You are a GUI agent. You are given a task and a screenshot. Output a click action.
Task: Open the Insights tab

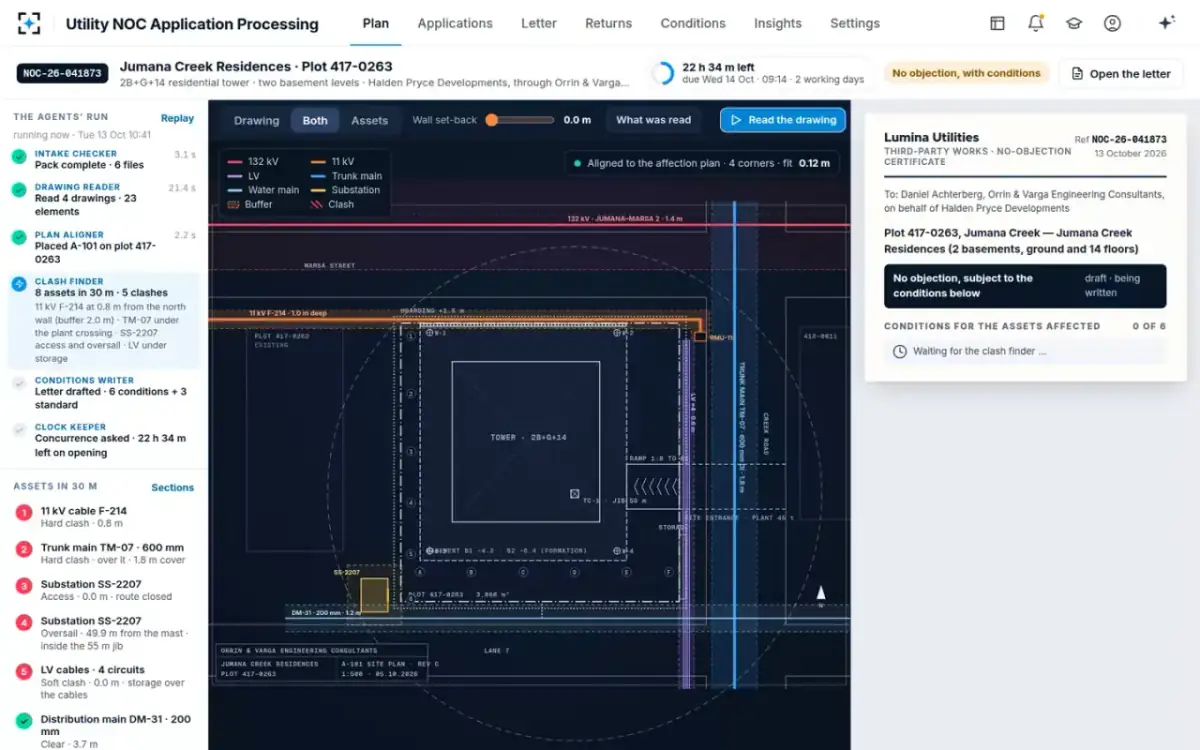[778, 23]
